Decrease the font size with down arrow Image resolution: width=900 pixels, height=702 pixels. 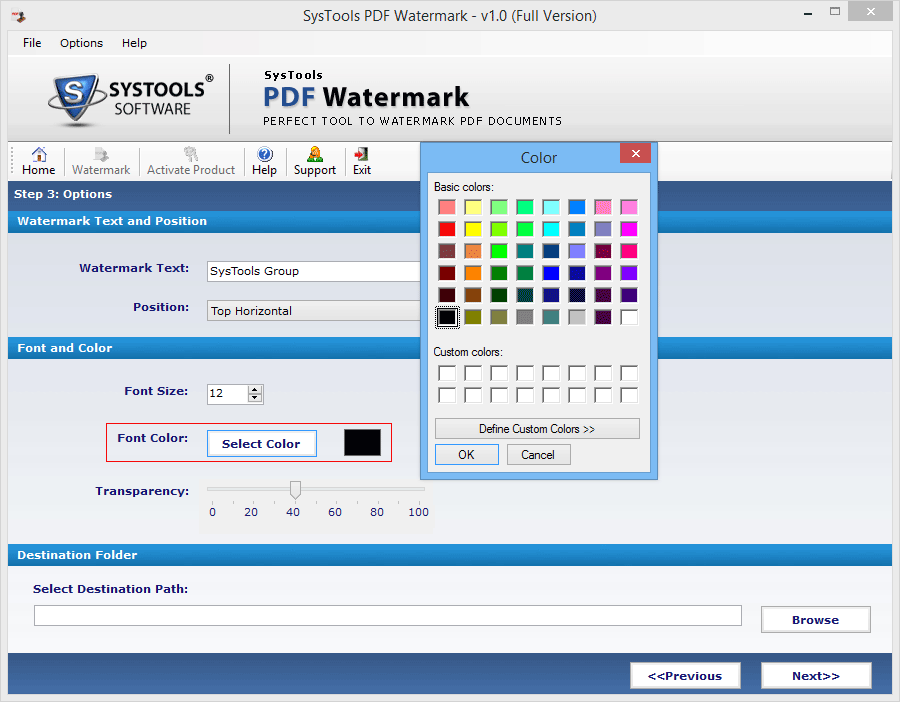pos(255,398)
